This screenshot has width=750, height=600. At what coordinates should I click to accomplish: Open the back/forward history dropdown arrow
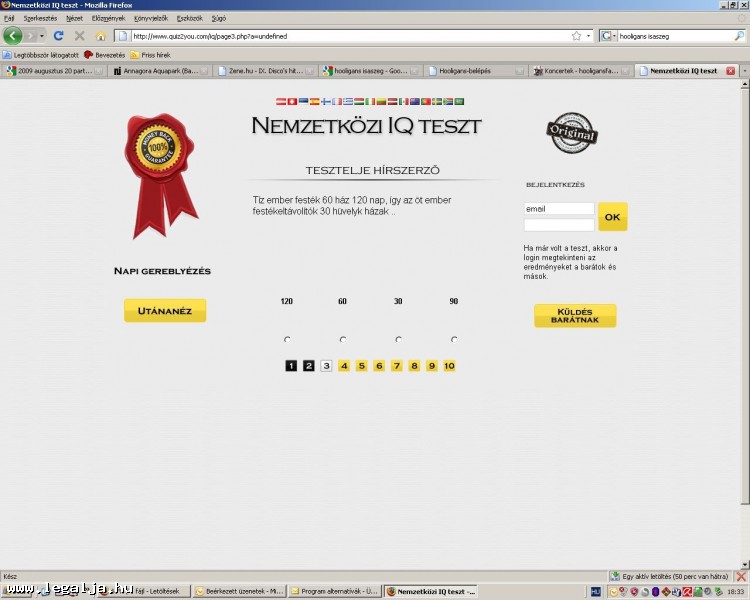(41, 36)
